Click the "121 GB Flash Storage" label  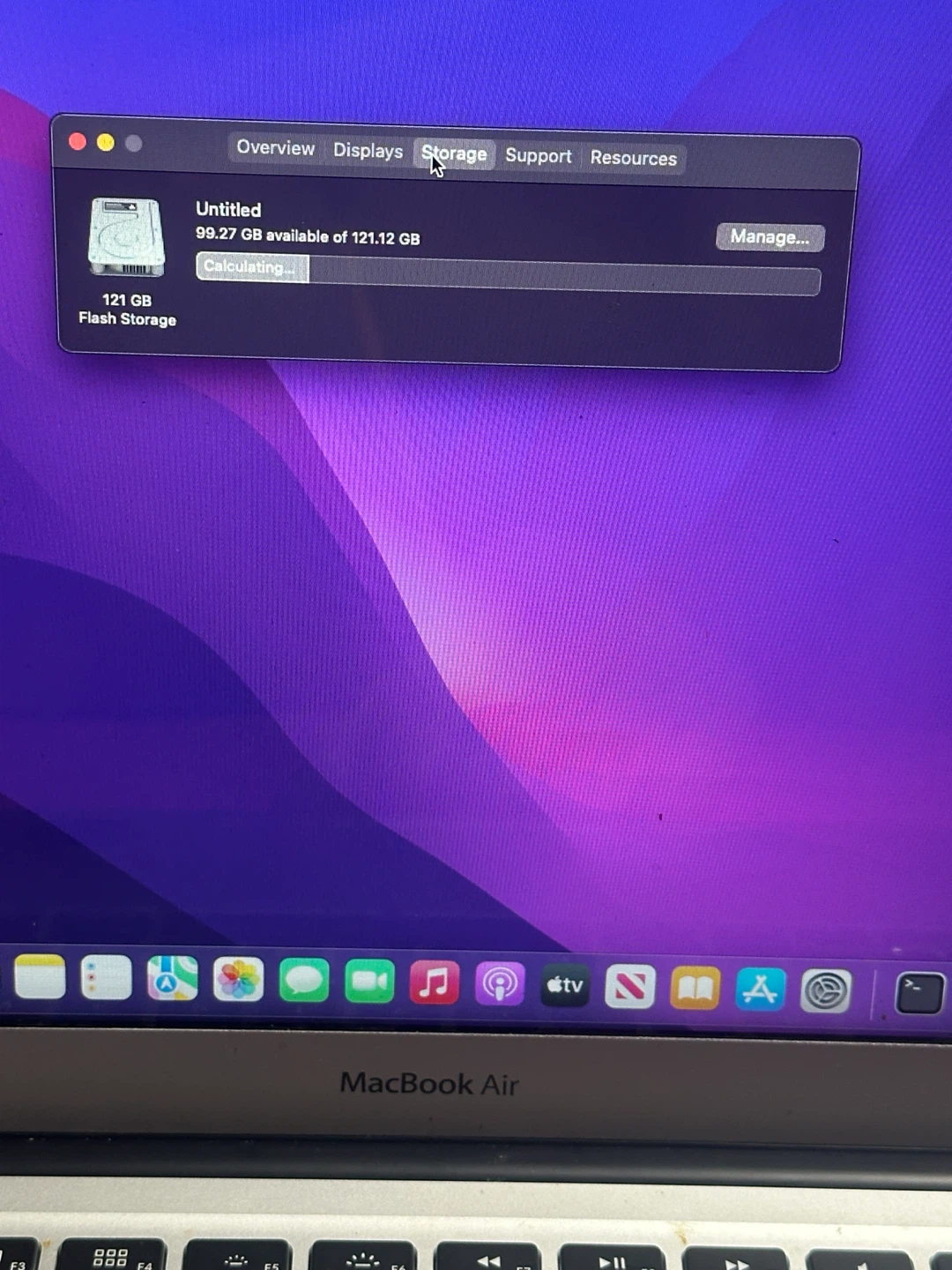128,310
